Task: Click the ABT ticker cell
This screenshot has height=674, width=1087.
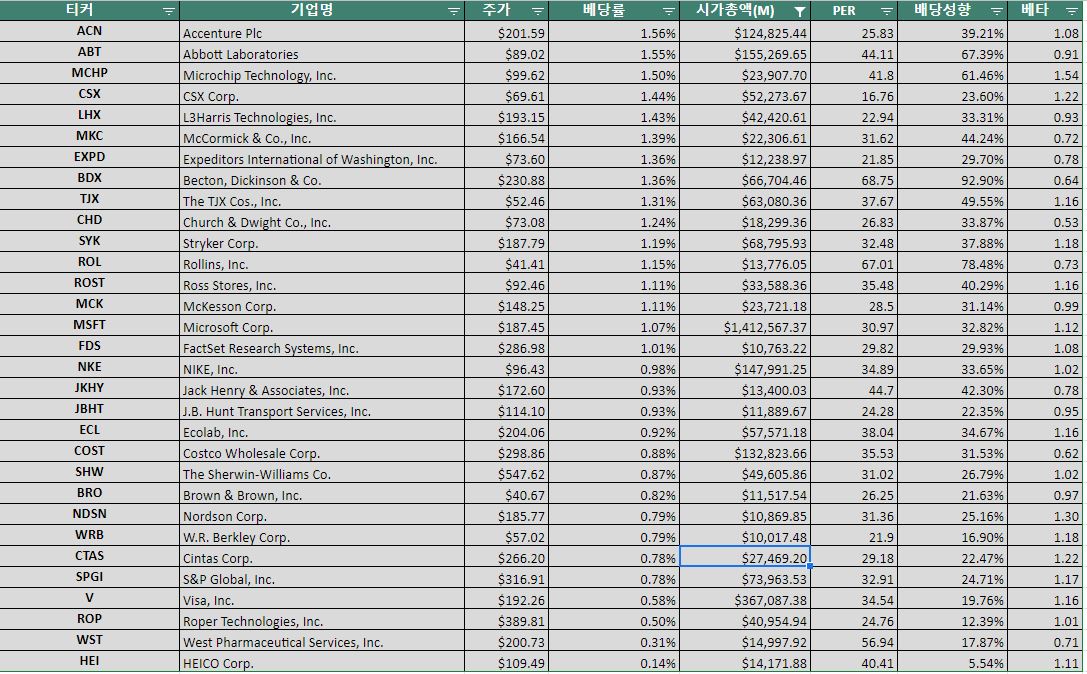Action: pos(89,52)
